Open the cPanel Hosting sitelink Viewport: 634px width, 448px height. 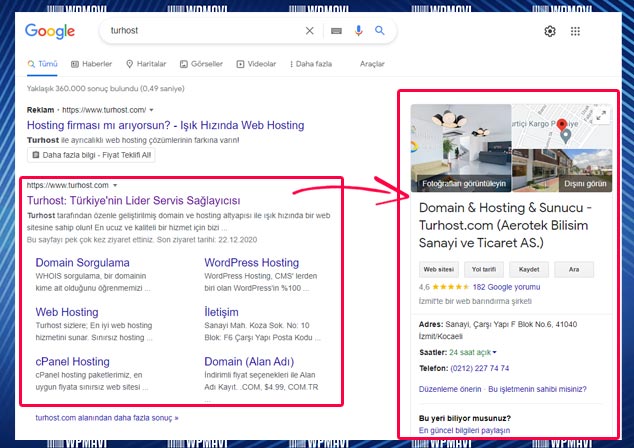tap(72, 361)
